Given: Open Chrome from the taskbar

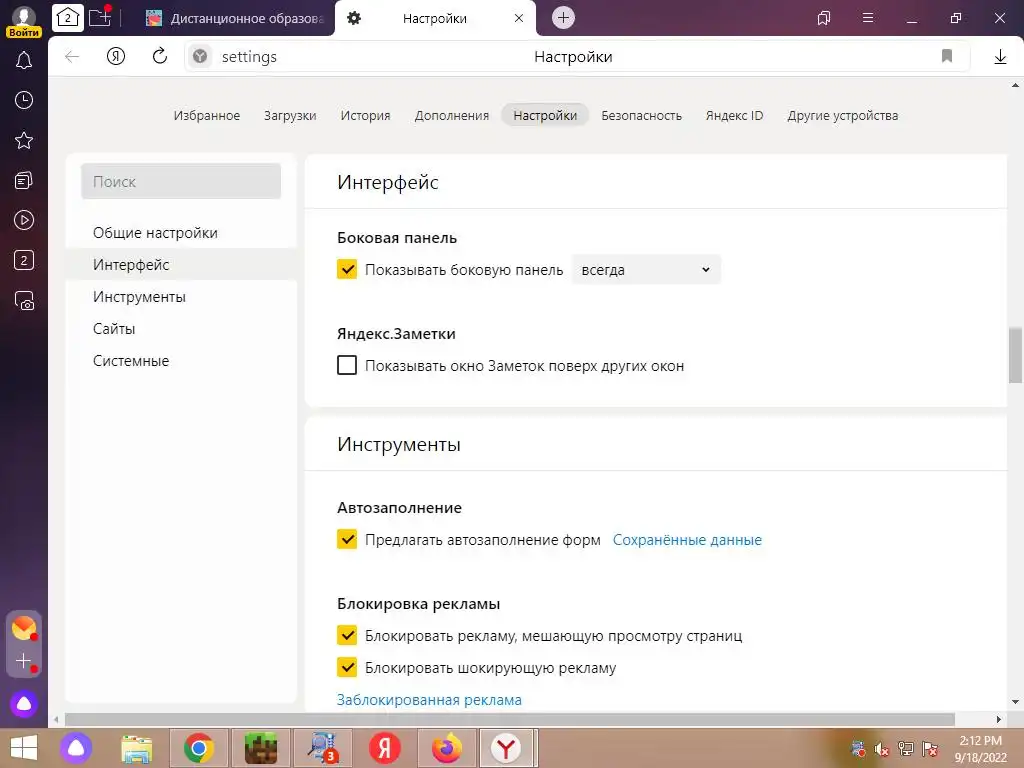Looking at the screenshot, I should [199, 748].
